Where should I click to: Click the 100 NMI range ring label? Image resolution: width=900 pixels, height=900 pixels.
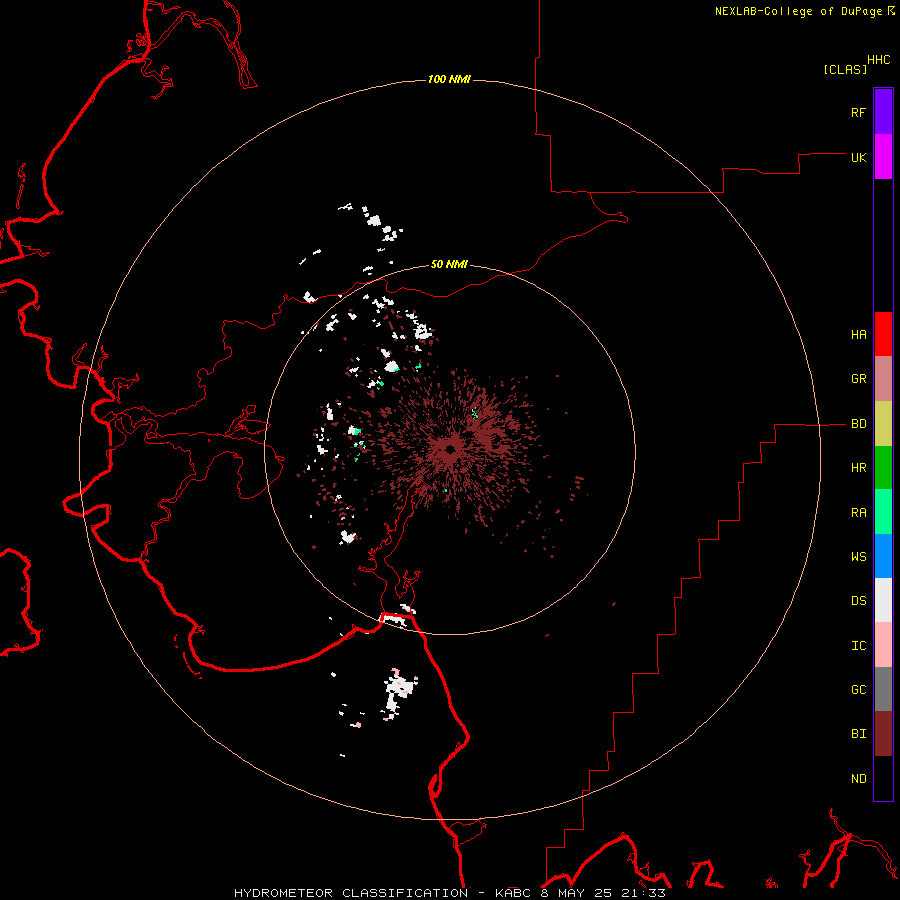point(449,79)
